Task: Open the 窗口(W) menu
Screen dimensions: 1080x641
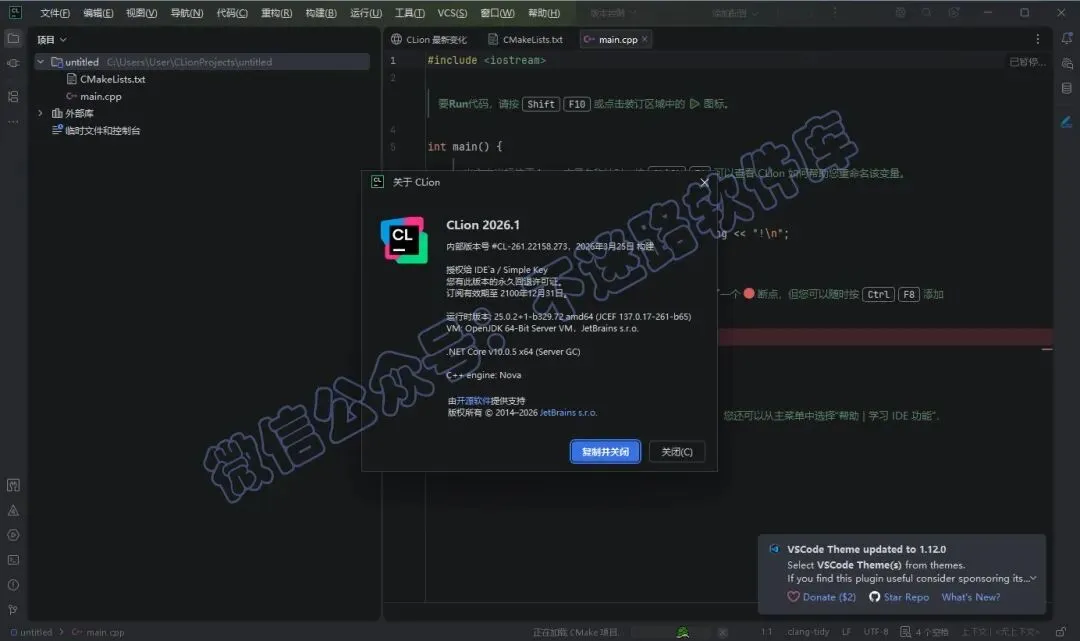Action: [x=497, y=12]
